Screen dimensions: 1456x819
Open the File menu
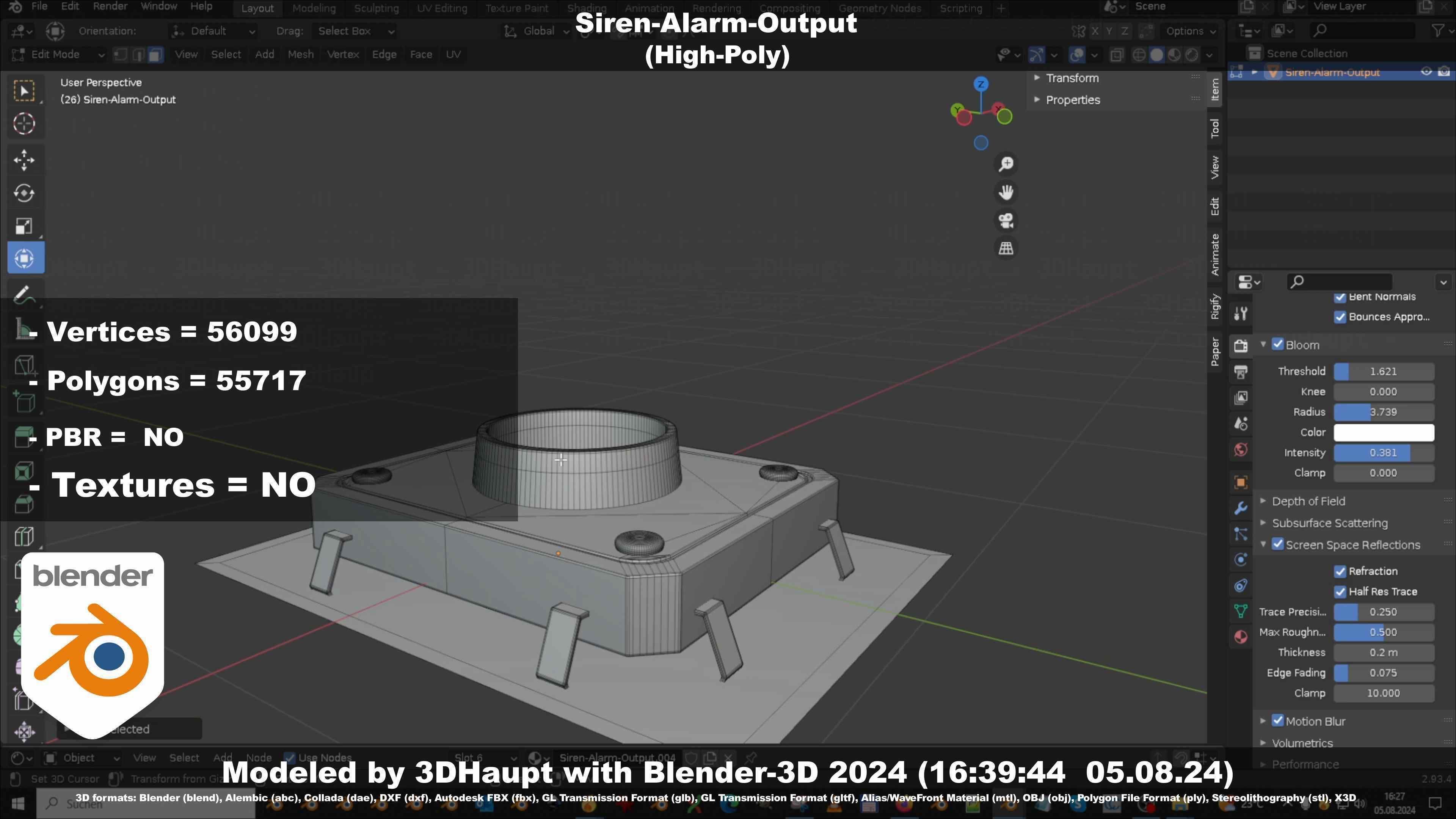[x=39, y=7]
